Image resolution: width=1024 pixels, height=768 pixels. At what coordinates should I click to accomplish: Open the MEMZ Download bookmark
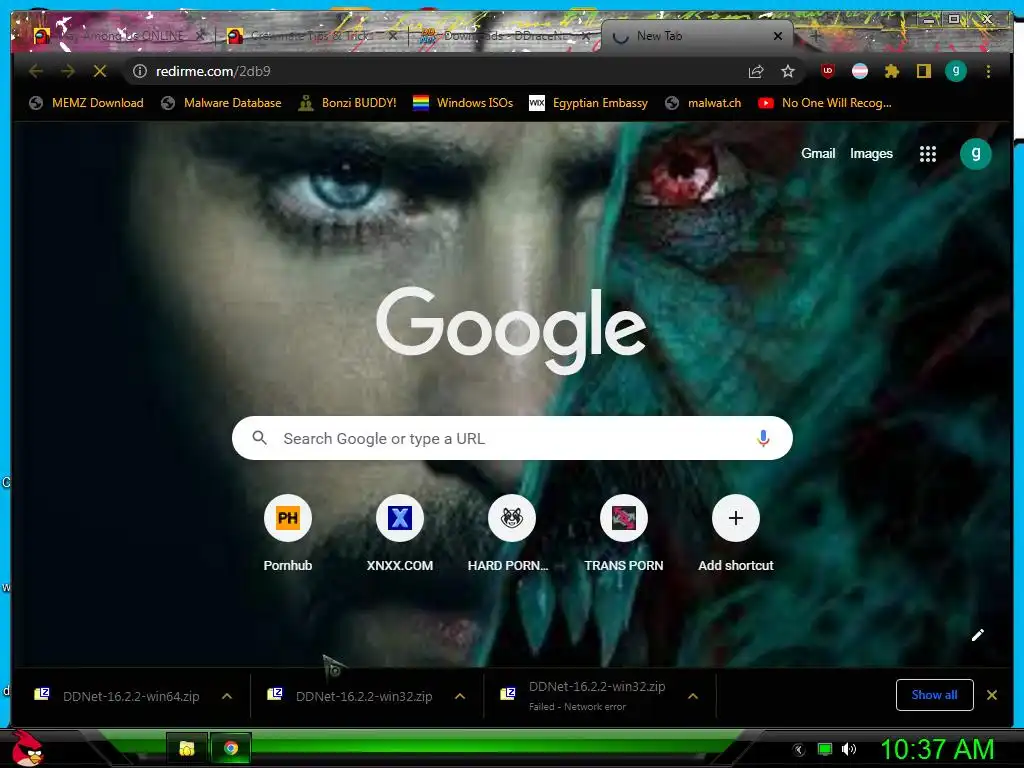tap(86, 103)
